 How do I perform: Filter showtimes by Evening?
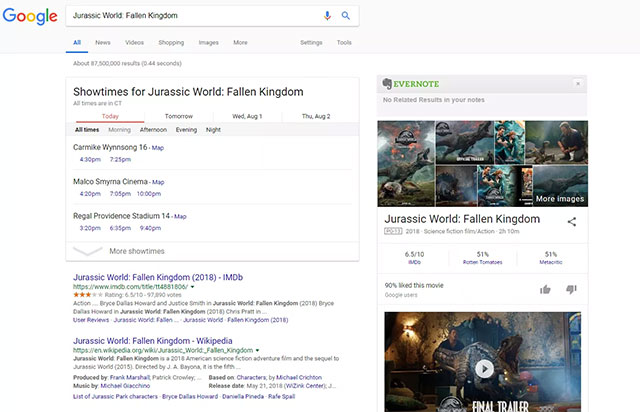point(186,130)
